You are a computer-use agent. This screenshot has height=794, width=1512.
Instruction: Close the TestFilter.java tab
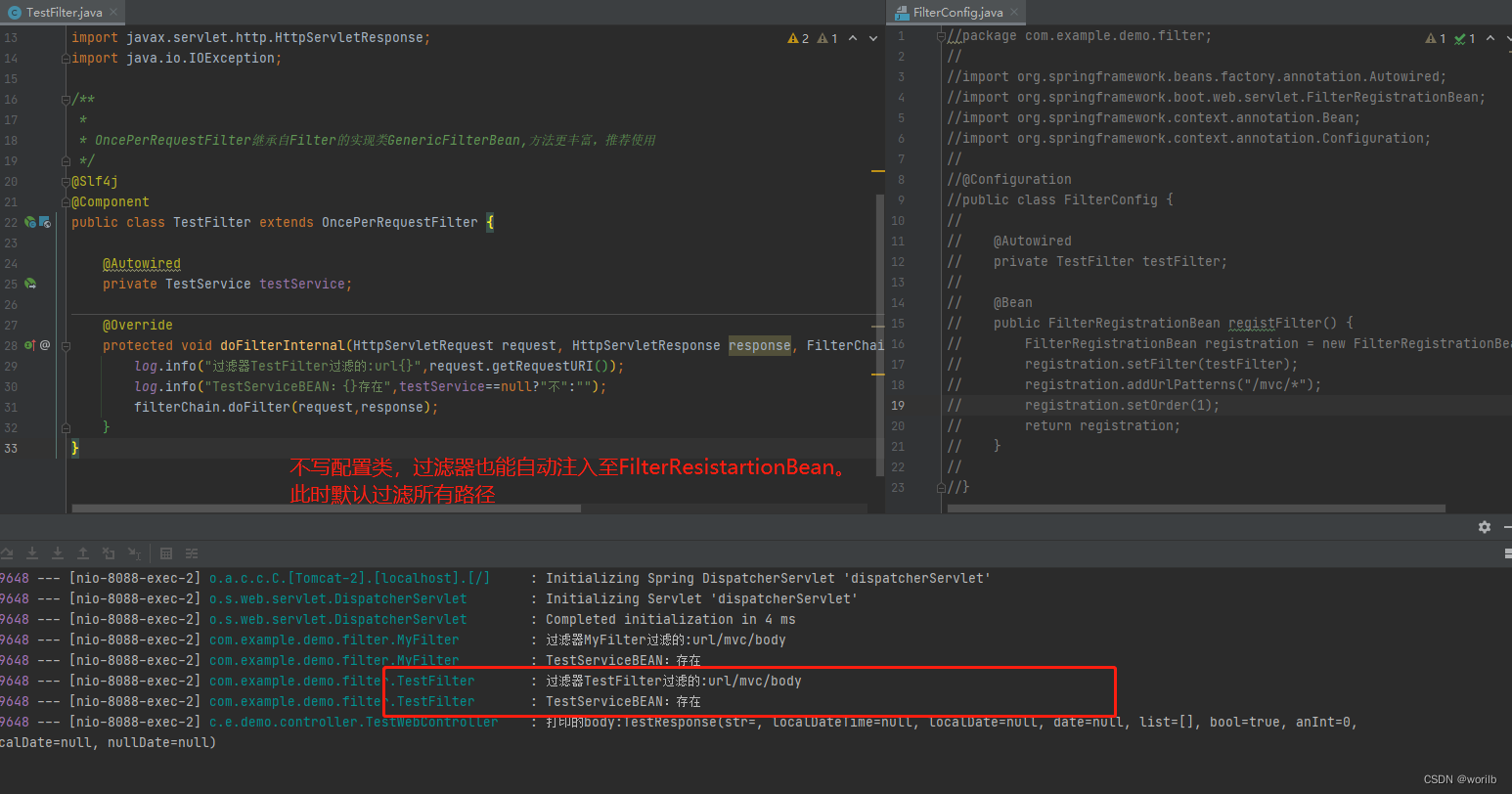112,13
